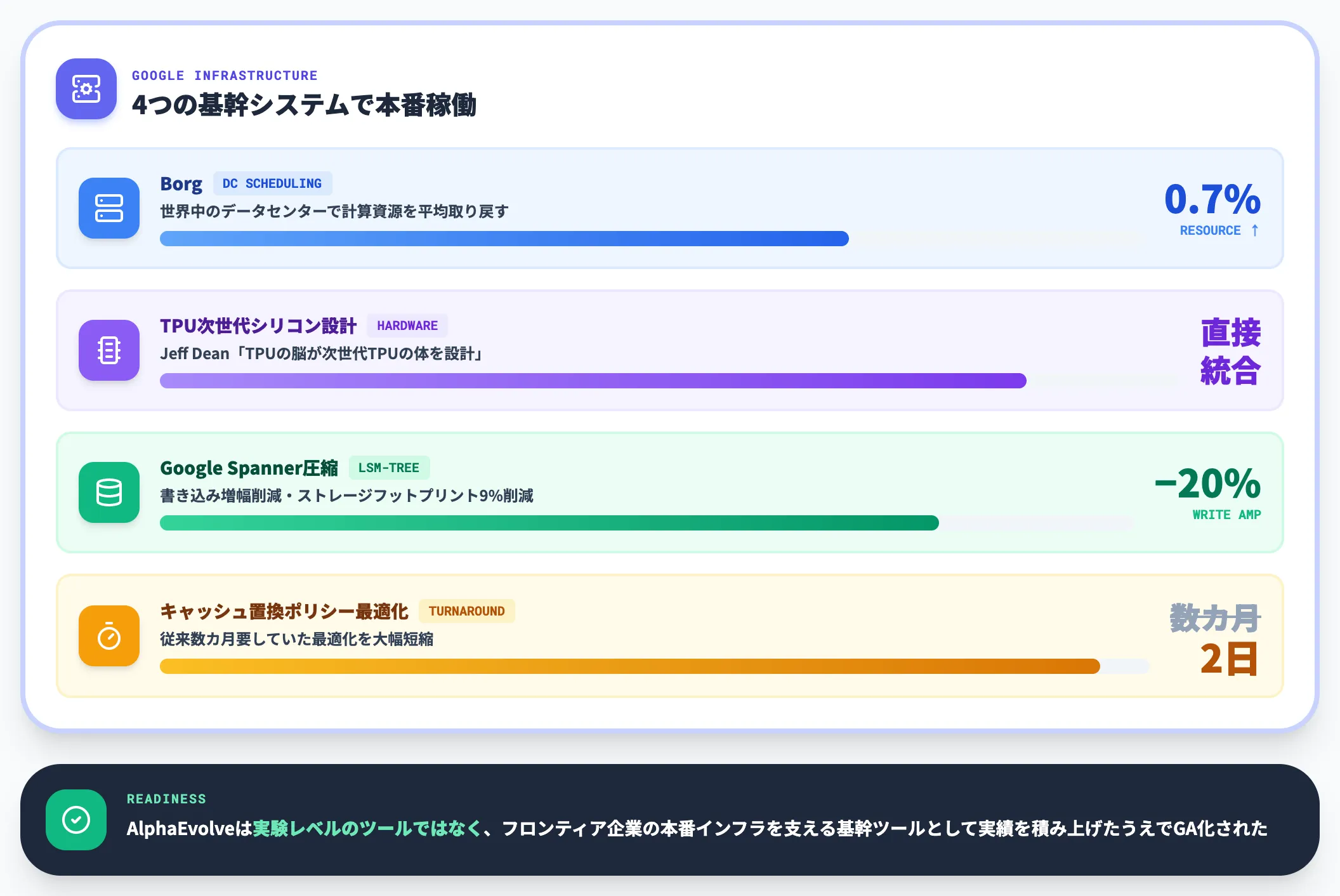Click the blue Borg server icon

point(109,208)
